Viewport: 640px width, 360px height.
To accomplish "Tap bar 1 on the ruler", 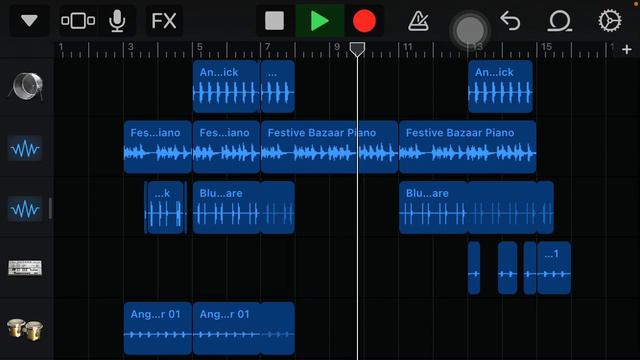I will coord(61,47).
